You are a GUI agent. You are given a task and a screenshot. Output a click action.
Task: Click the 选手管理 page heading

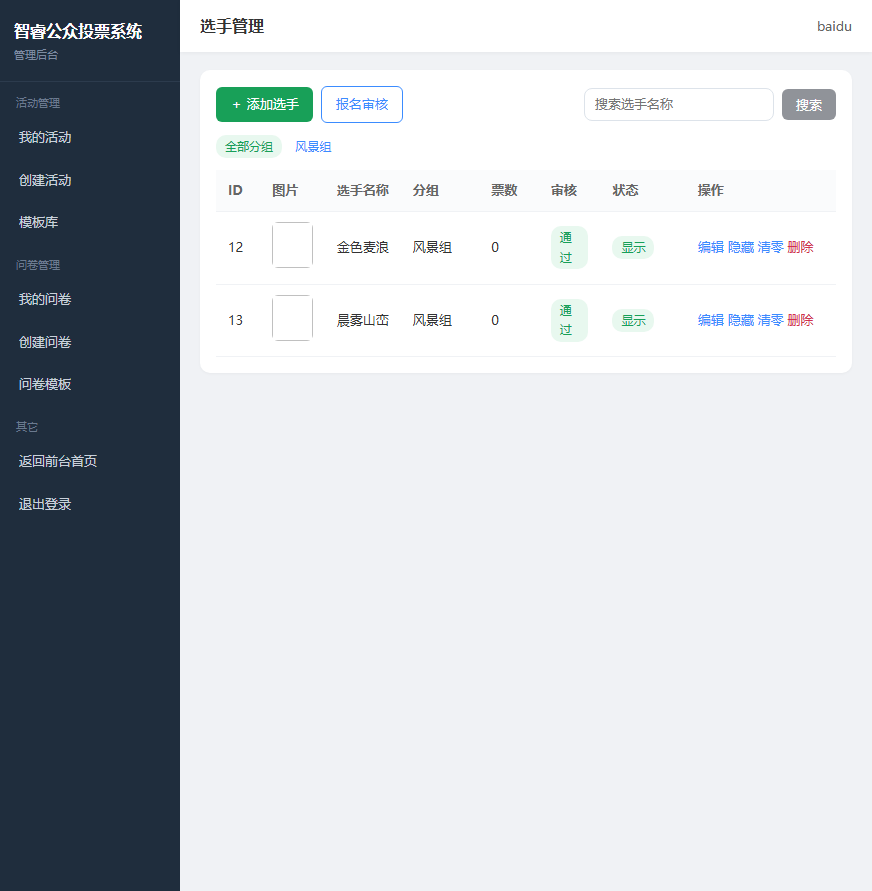[232, 26]
